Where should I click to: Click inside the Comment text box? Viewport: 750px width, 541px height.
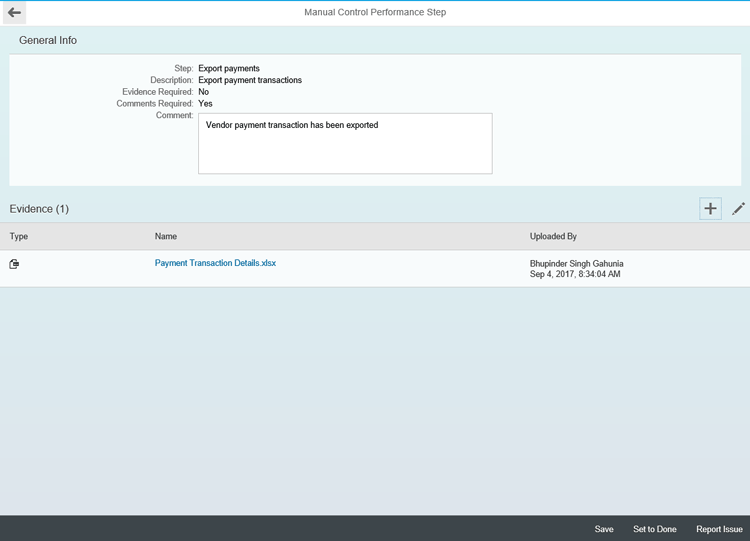(x=345, y=144)
